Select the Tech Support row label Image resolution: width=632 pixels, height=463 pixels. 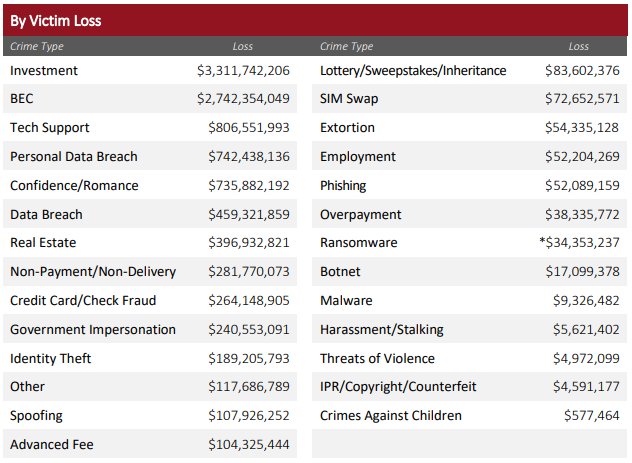tap(50, 128)
